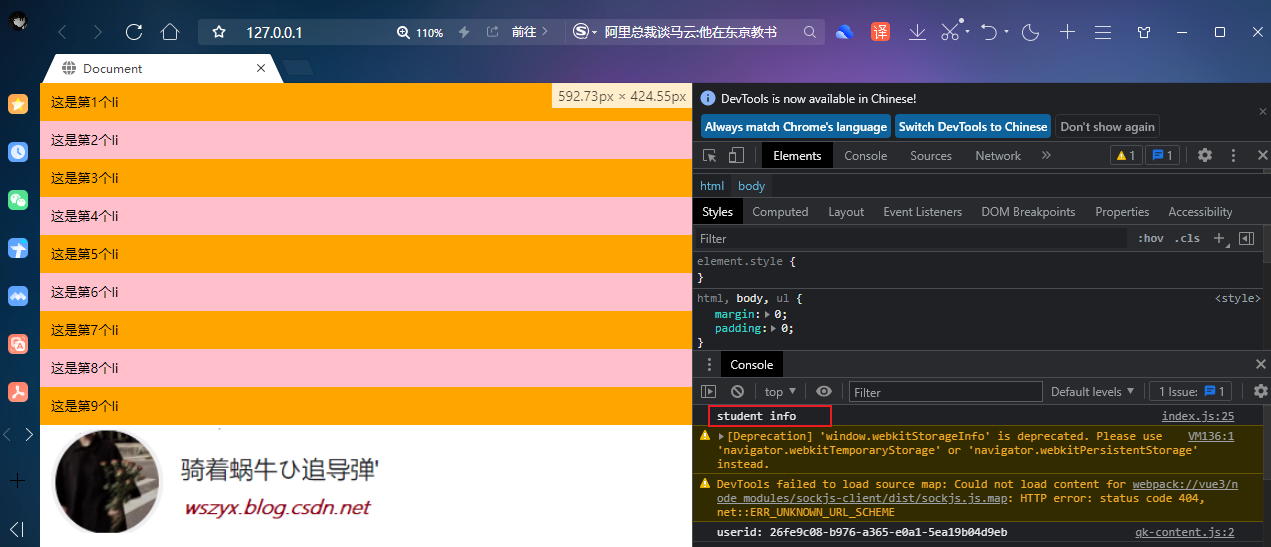
Task: Expand the padding property triangle
Action: tap(773, 328)
